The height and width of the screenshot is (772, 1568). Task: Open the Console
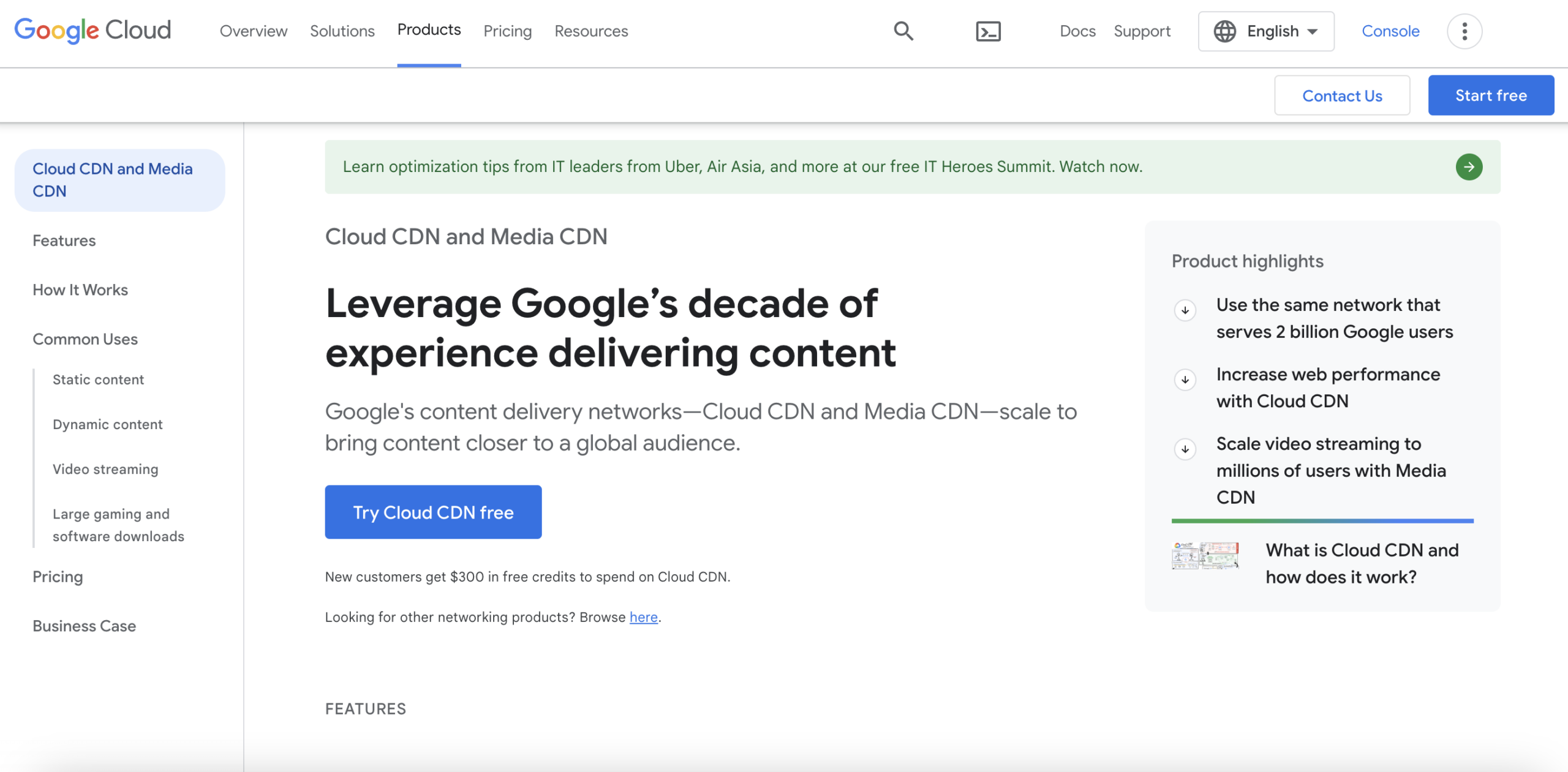click(1390, 31)
